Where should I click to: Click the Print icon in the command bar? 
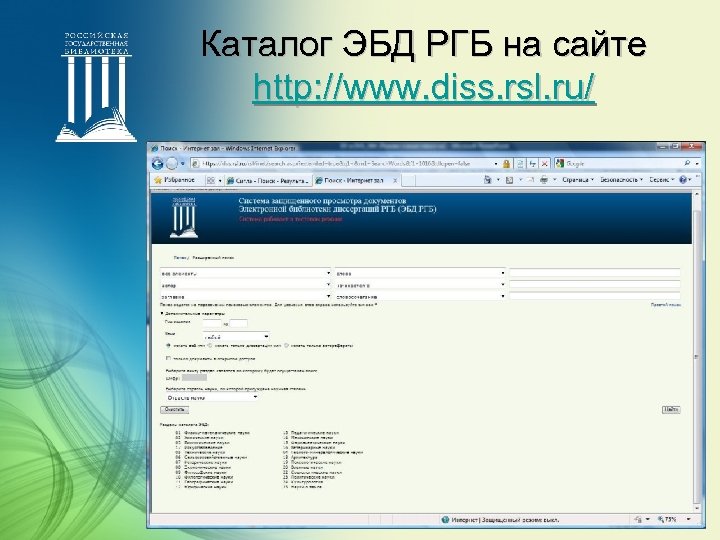pos(544,180)
